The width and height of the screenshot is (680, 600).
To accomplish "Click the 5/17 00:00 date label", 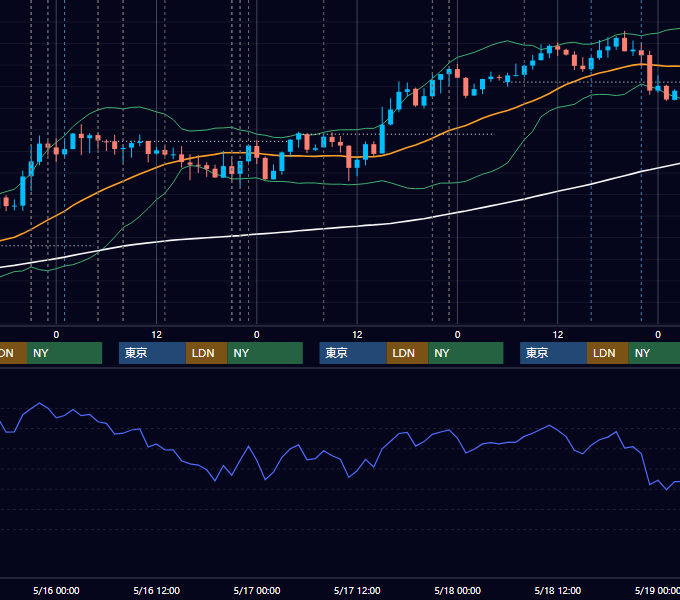I will tap(257, 590).
